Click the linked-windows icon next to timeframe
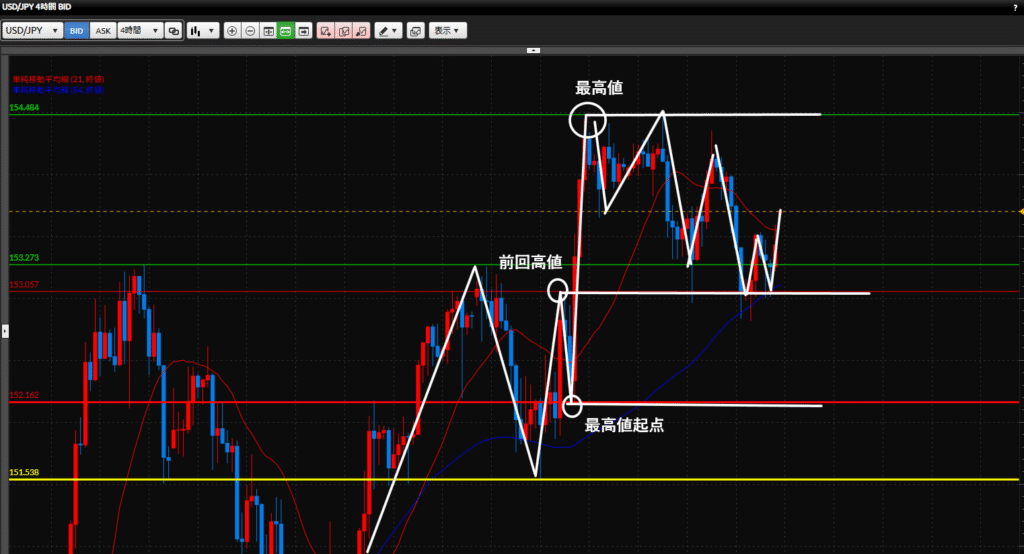Screen dimensions: 1024x554 tap(174, 31)
